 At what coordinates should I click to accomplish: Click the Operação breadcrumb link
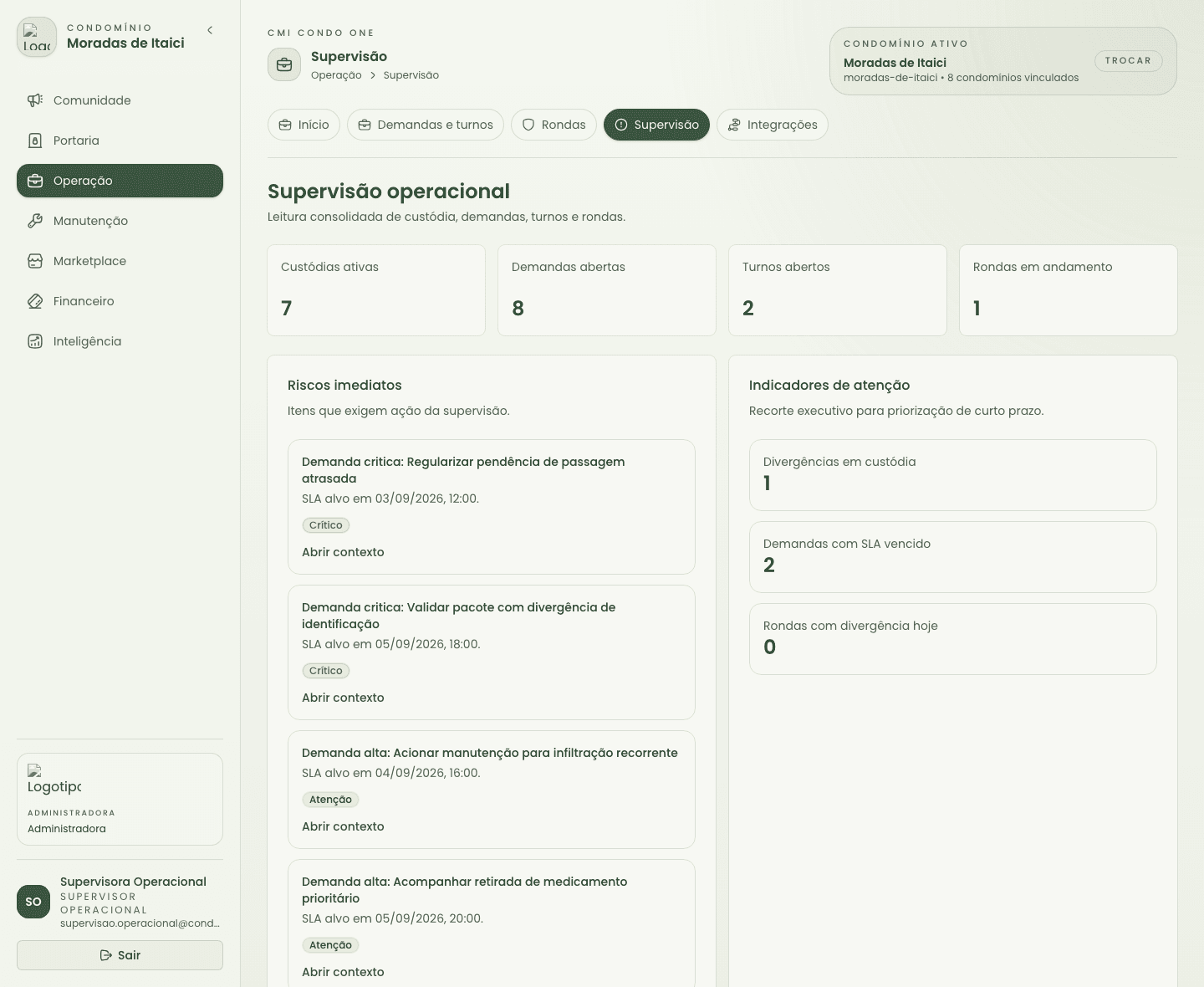(x=336, y=75)
